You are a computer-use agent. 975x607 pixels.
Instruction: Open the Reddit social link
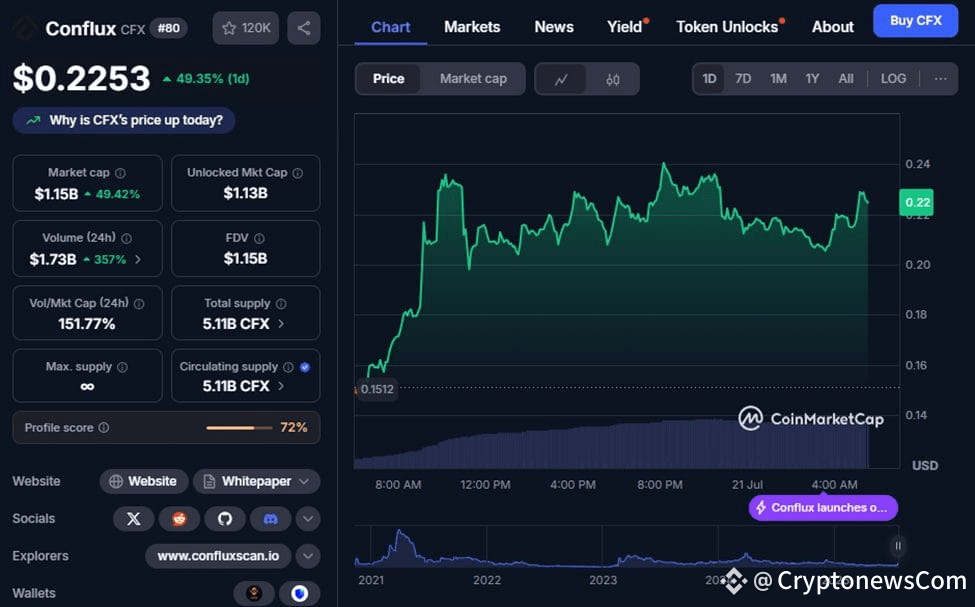179,519
